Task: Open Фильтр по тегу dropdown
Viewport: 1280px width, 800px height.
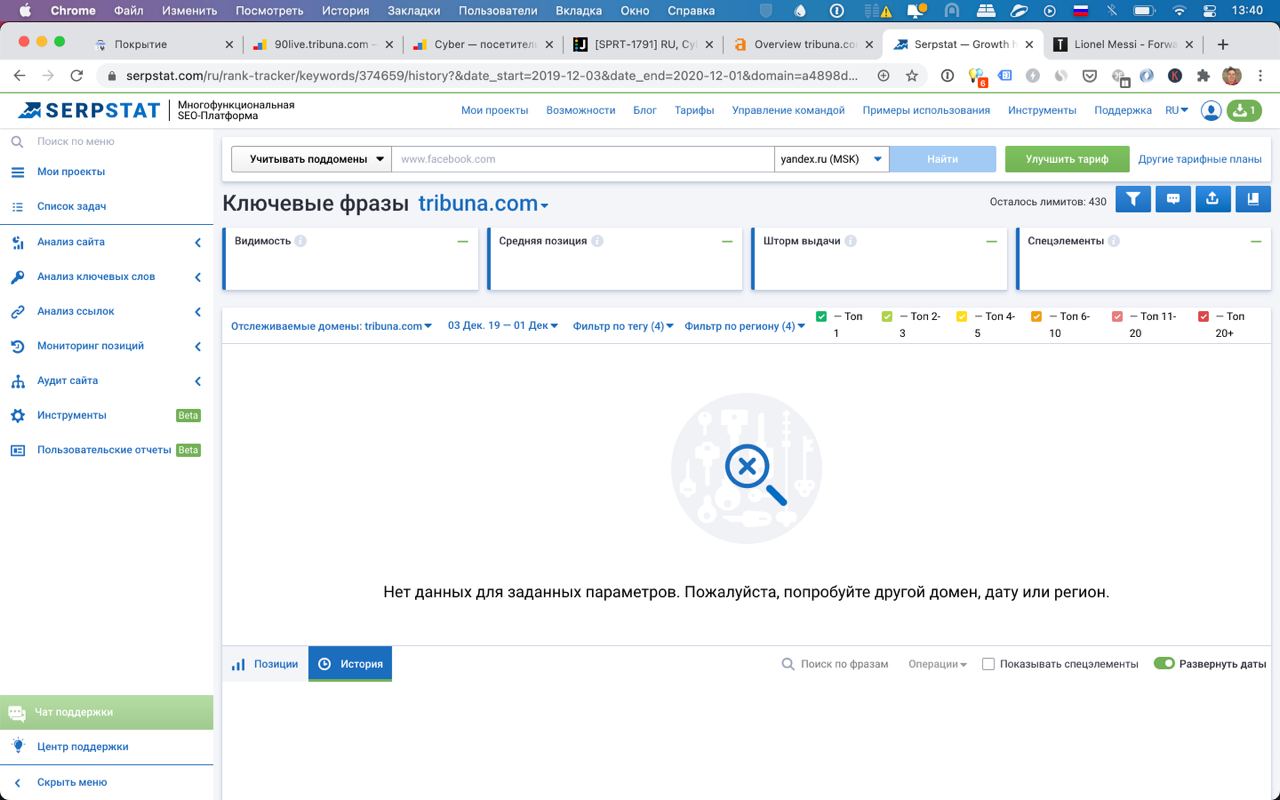Action: (x=623, y=326)
